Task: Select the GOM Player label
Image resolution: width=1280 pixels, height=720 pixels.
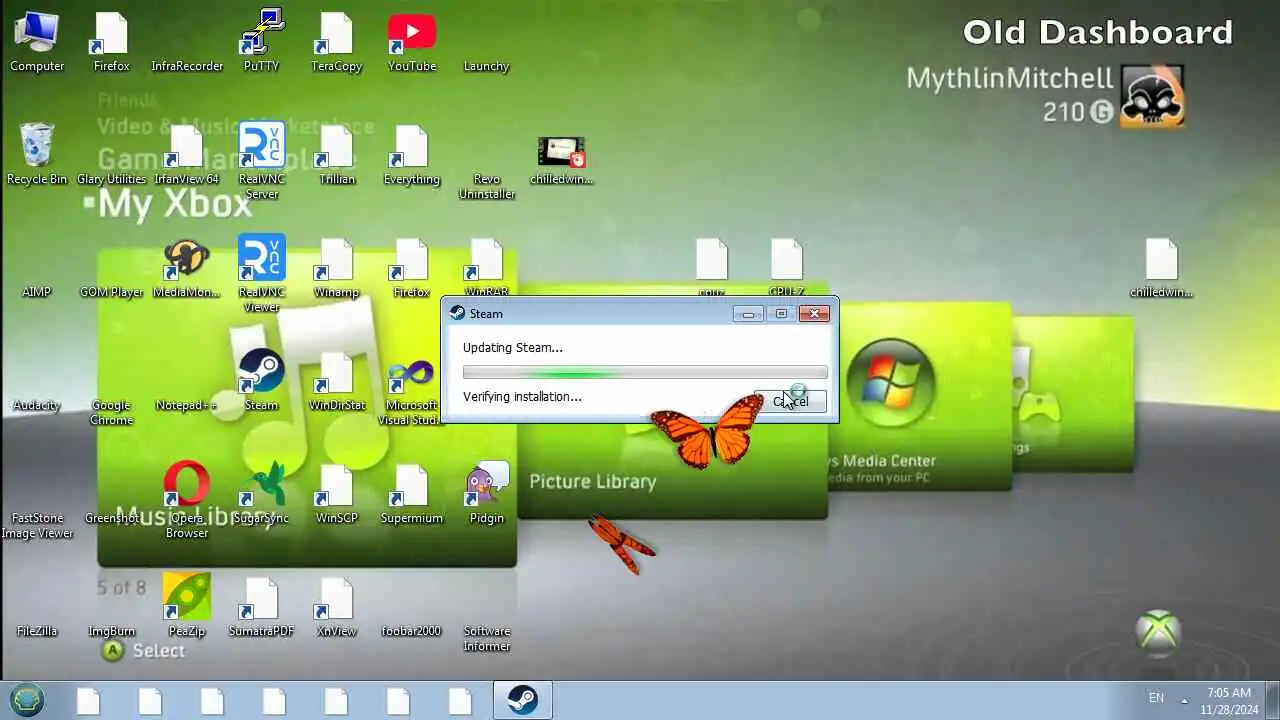Action: click(111, 292)
